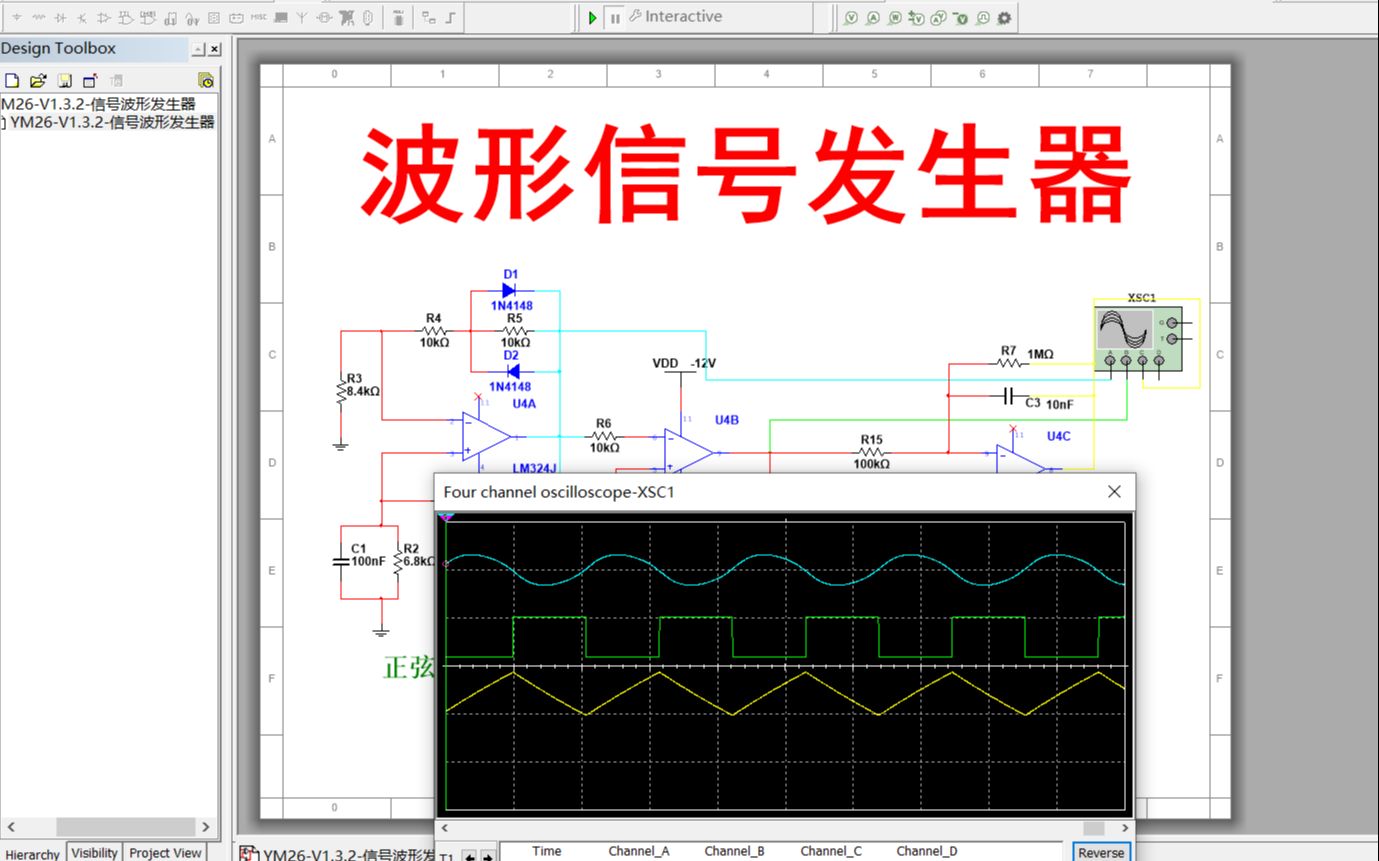The image size is (1379, 861).
Task: Run the simulation with the green play button
Action: (x=592, y=16)
